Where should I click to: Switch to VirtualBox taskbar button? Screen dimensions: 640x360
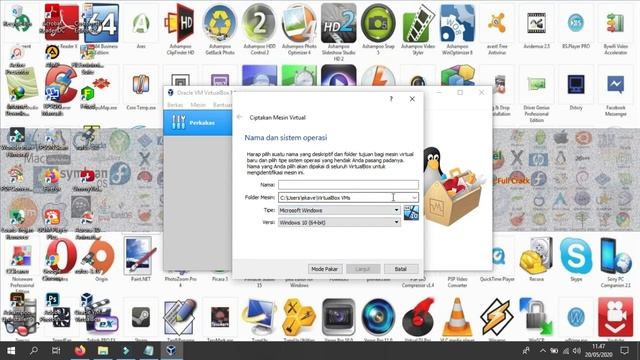coord(171,351)
